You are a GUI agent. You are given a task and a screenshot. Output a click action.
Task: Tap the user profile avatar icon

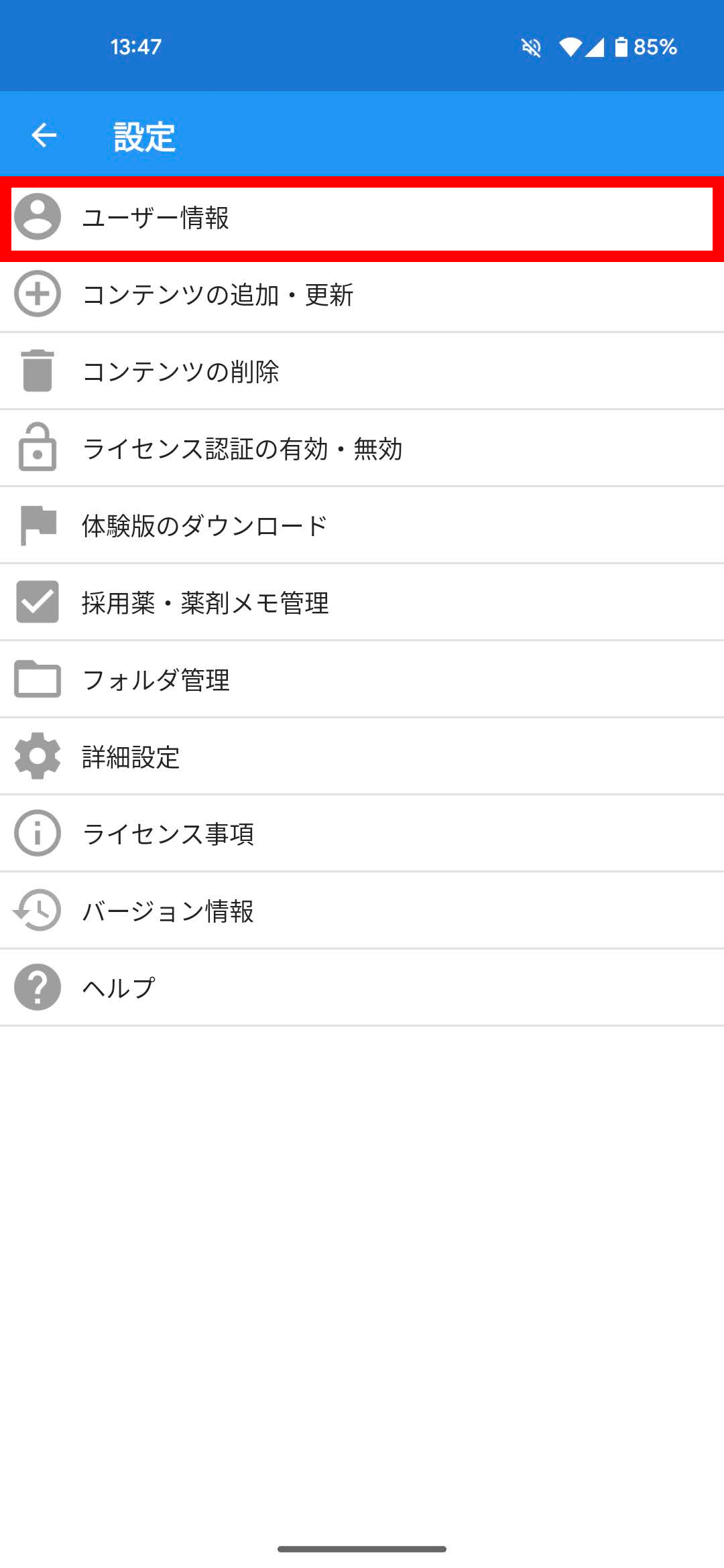click(38, 217)
